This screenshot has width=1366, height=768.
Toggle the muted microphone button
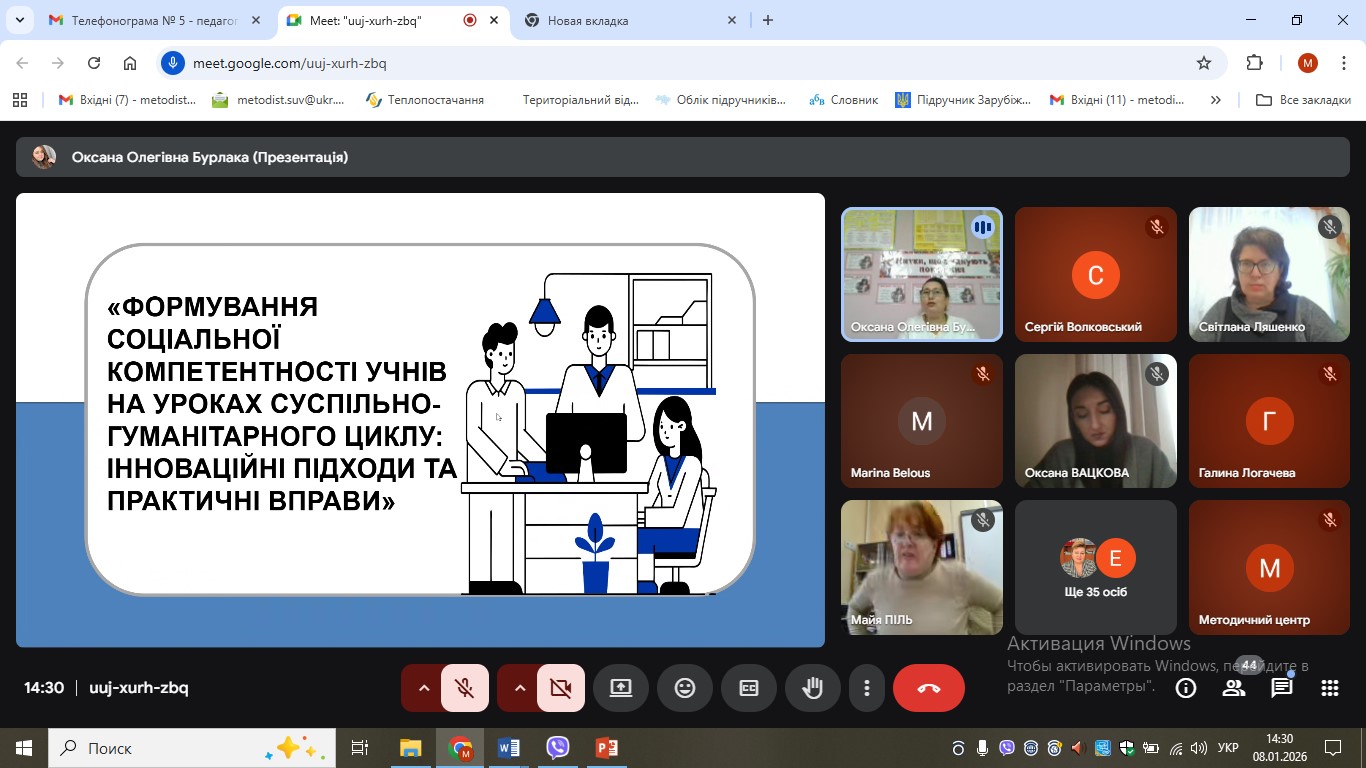point(465,688)
